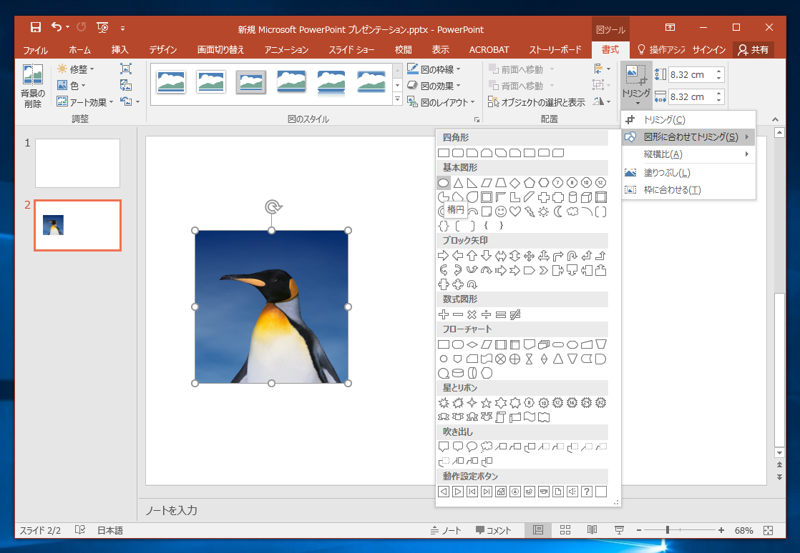This screenshot has height=553, width=800.
Task: Click the zoom slider in status bar
Action: point(668,530)
